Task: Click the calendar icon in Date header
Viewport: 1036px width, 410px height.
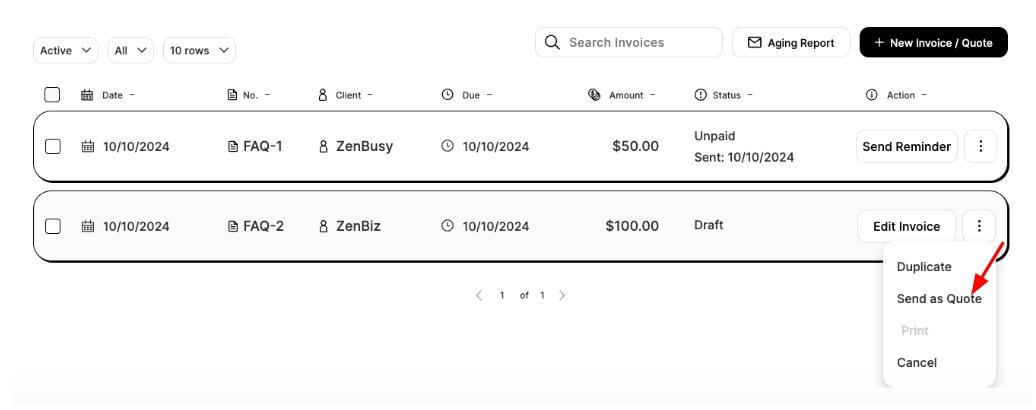Action: (87, 95)
